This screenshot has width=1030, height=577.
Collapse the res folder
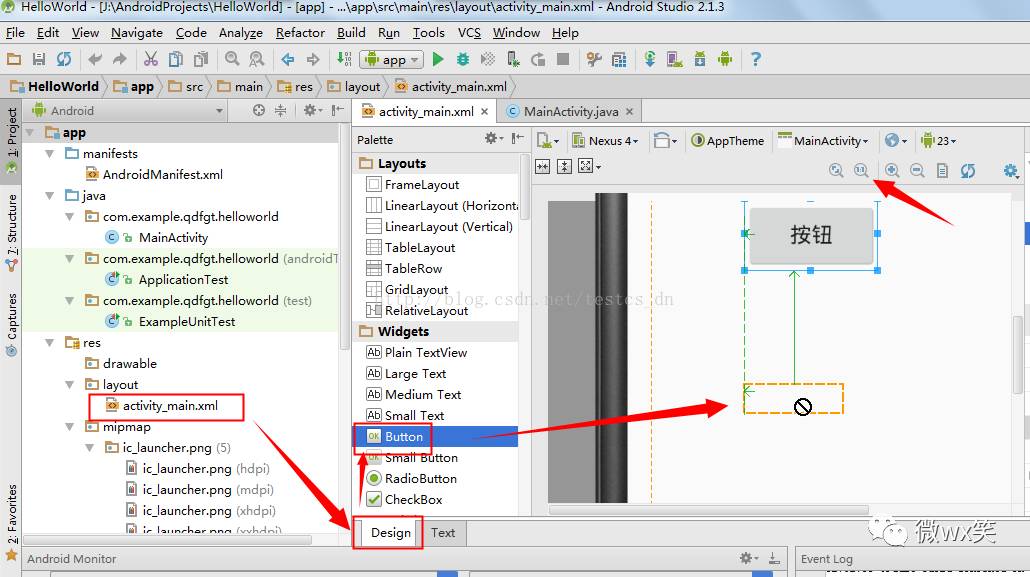(49, 343)
